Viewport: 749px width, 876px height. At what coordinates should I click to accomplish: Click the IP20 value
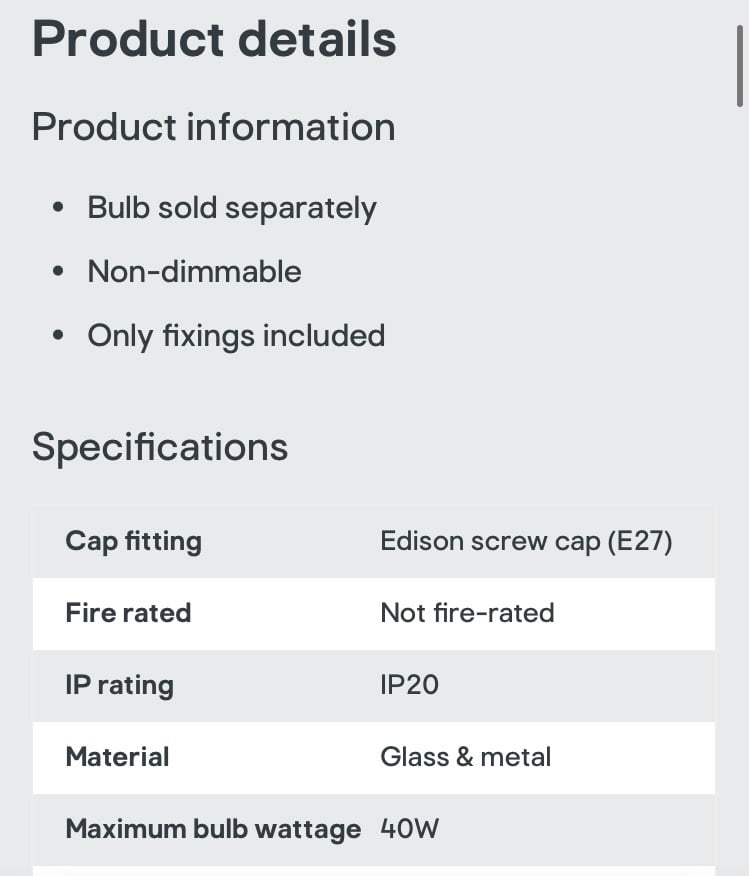pyautogui.click(x=409, y=685)
